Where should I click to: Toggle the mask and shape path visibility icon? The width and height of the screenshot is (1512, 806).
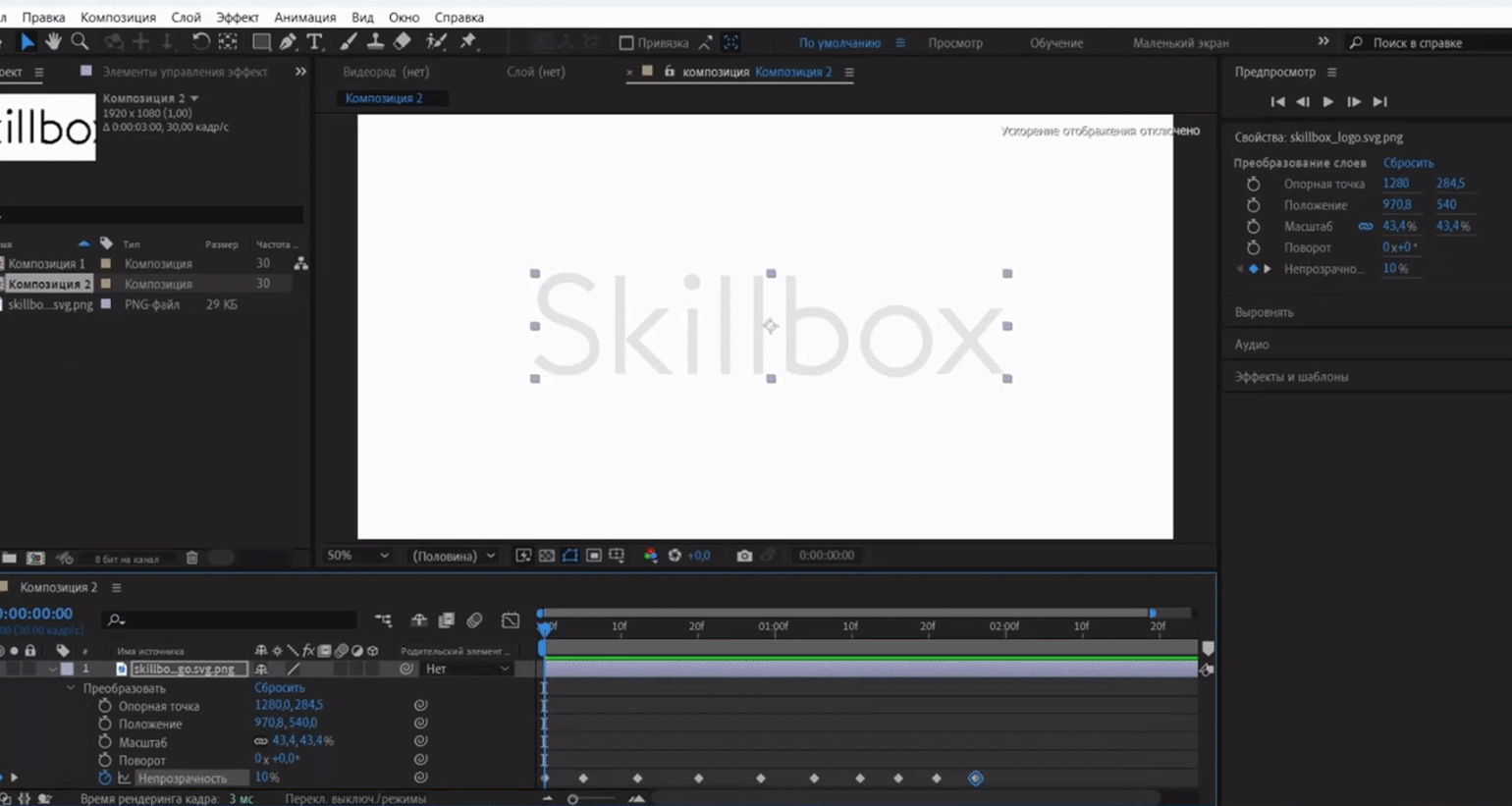tap(570, 556)
